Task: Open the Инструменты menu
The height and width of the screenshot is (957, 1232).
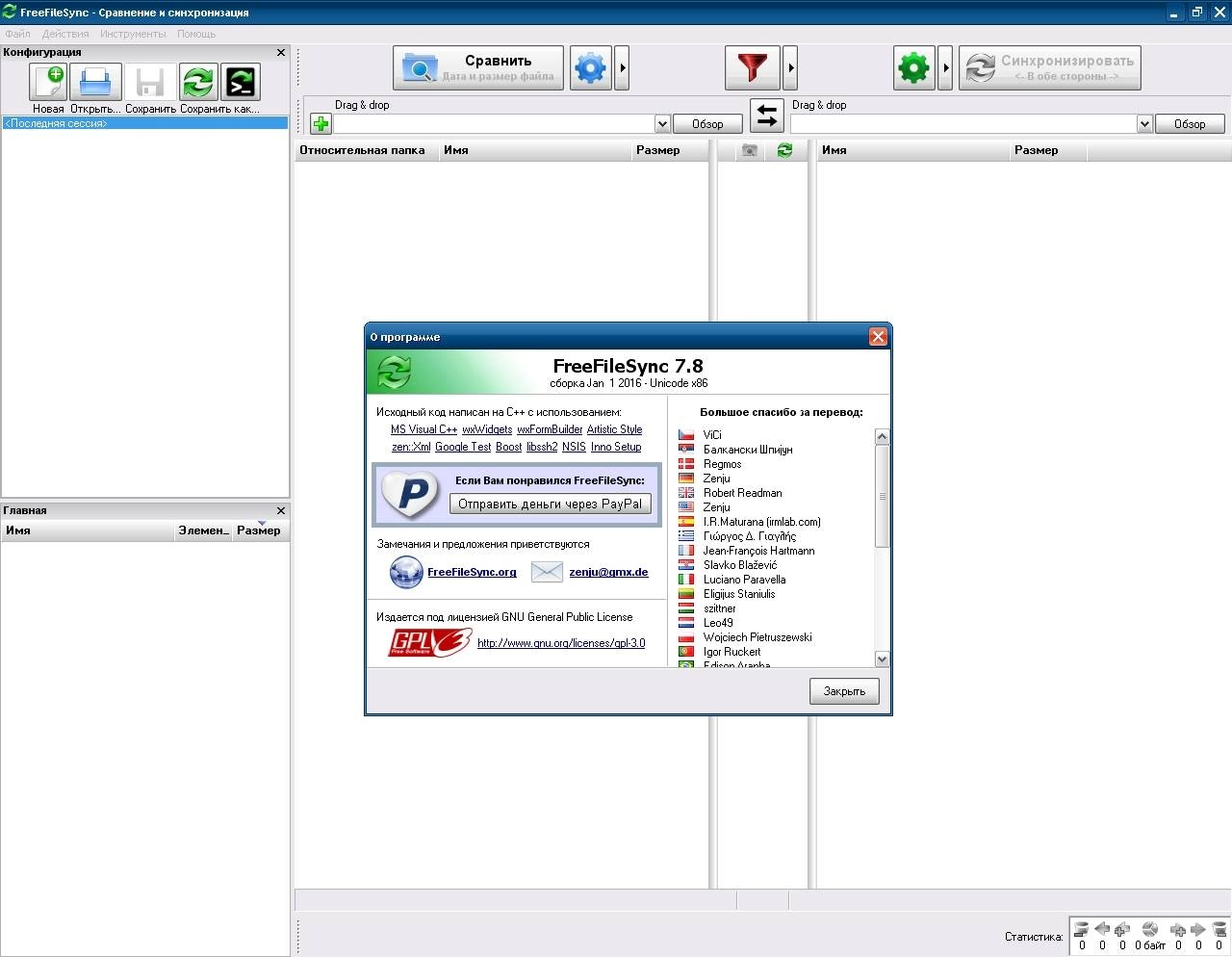Action: [133, 34]
